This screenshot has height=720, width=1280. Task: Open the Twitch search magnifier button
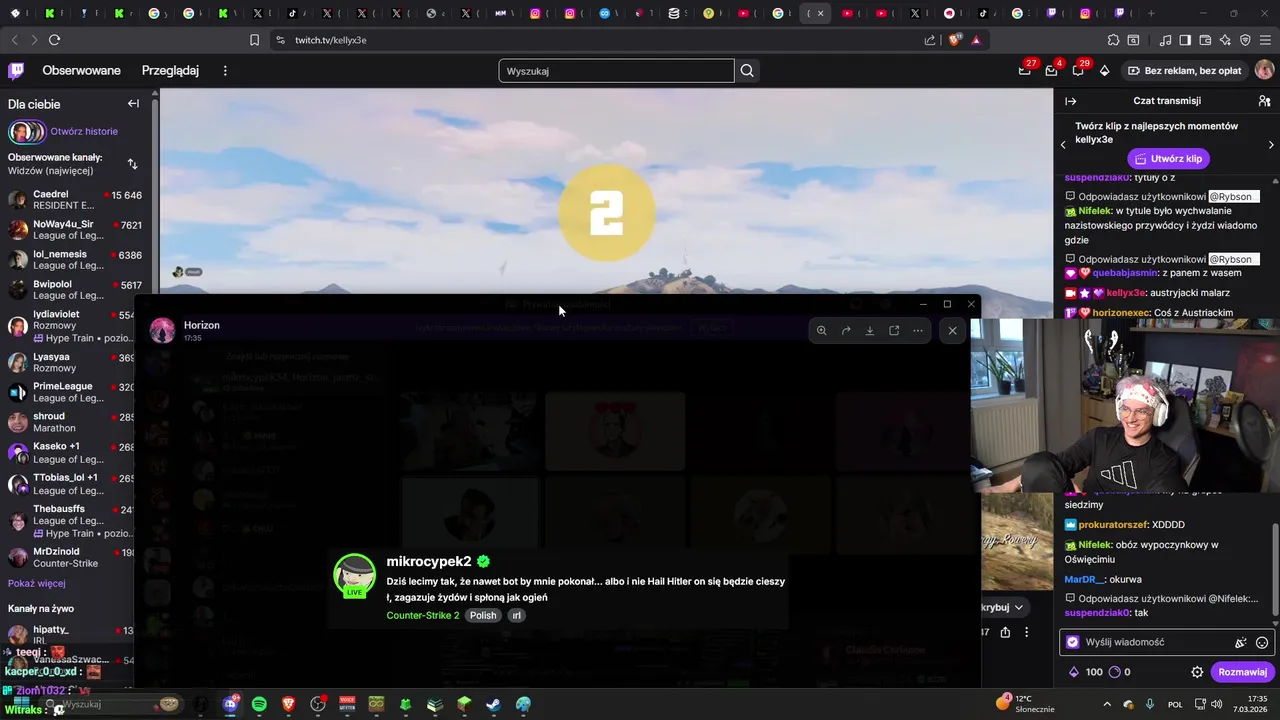[x=747, y=71]
